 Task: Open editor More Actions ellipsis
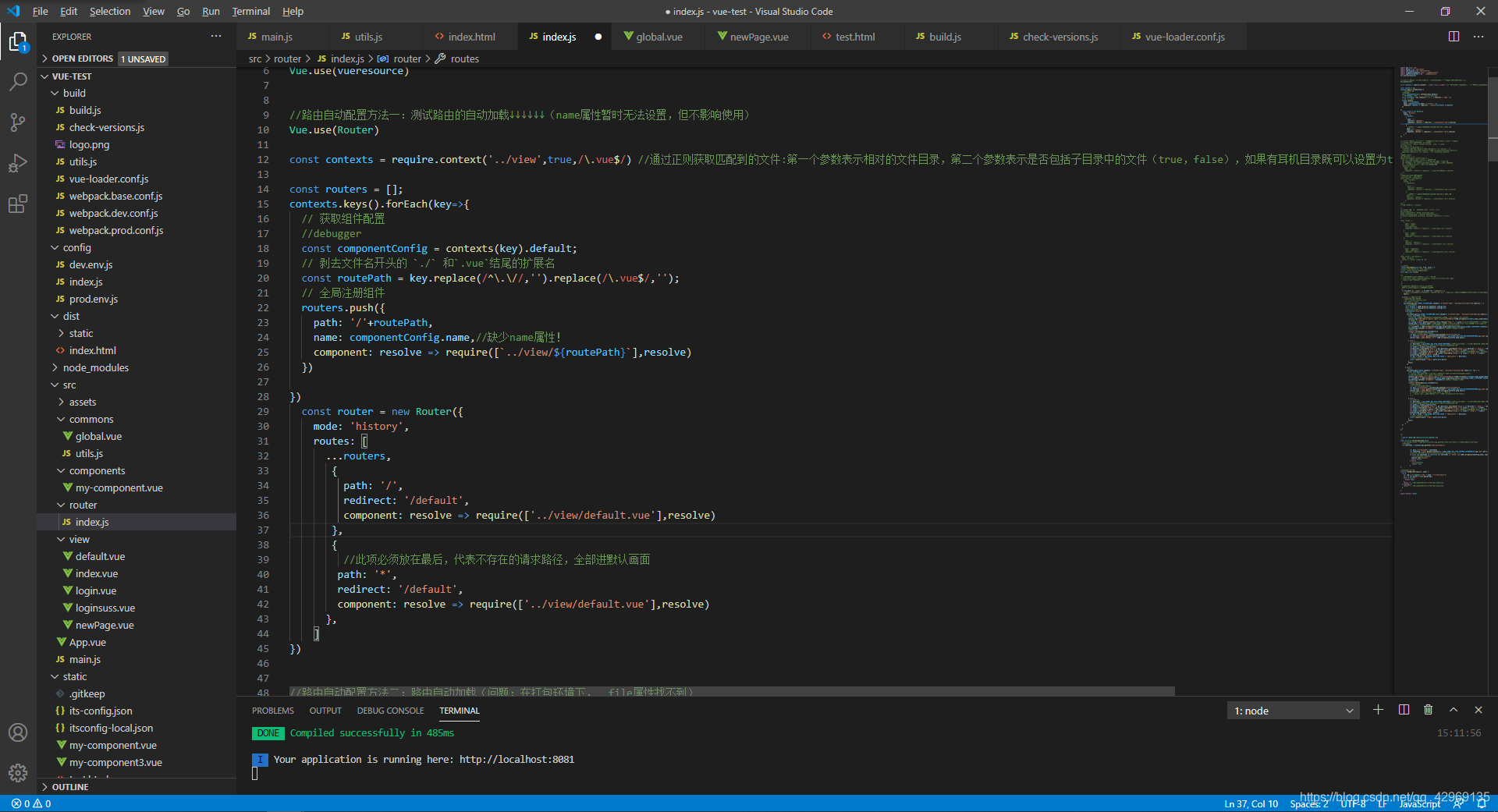point(1478,37)
